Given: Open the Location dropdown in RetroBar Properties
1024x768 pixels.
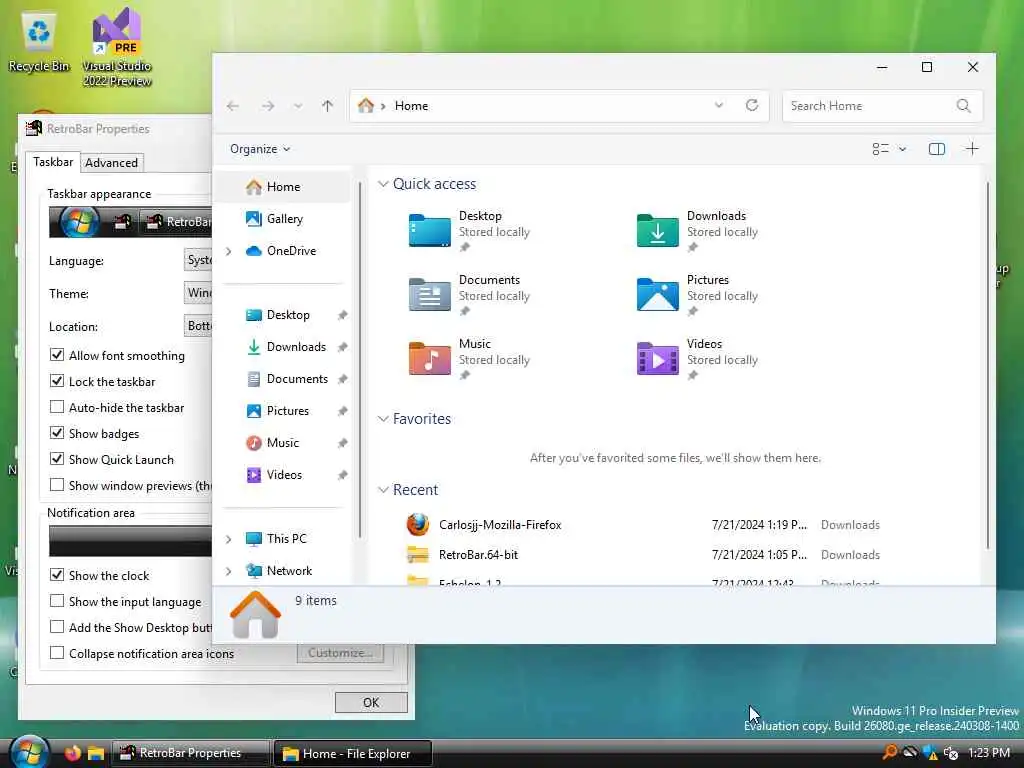Looking at the screenshot, I should click(x=198, y=325).
